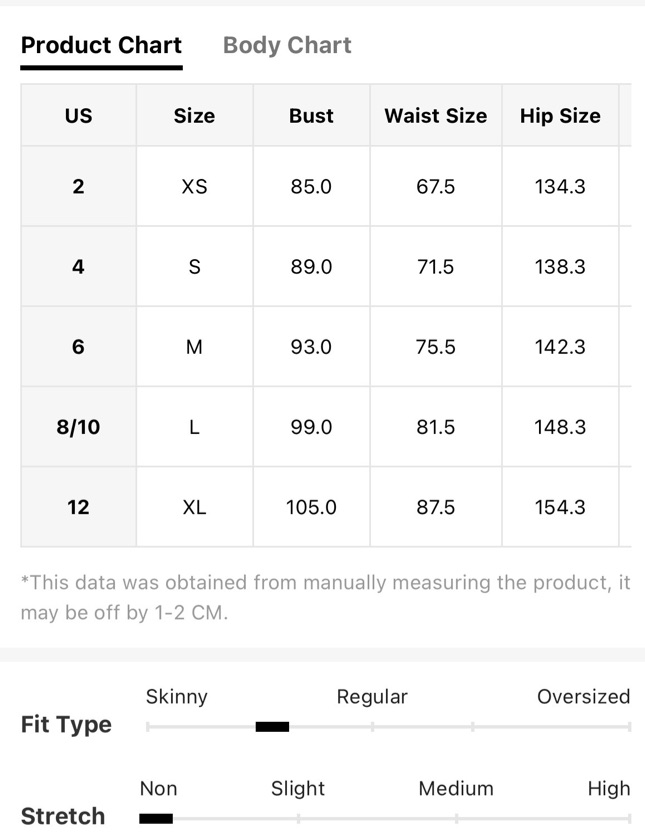Click the manual measurement disclaimer note
The height and width of the screenshot is (840, 645).
[325, 597]
